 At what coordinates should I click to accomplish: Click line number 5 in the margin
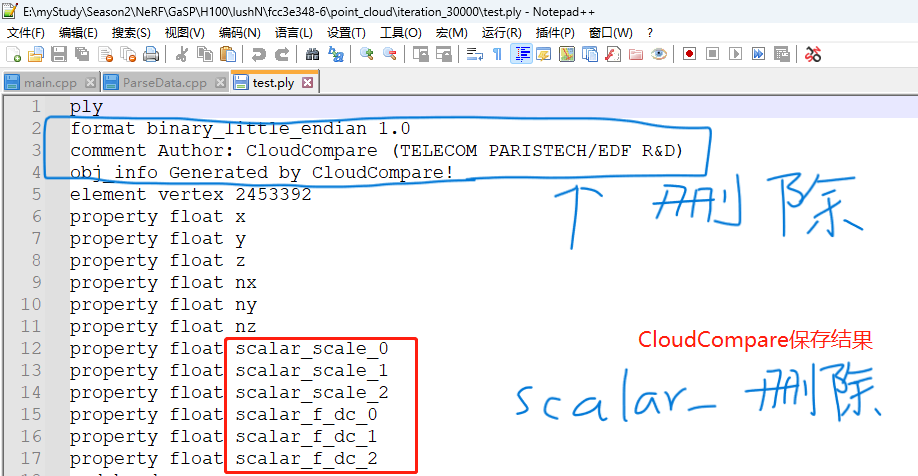[x=36, y=194]
